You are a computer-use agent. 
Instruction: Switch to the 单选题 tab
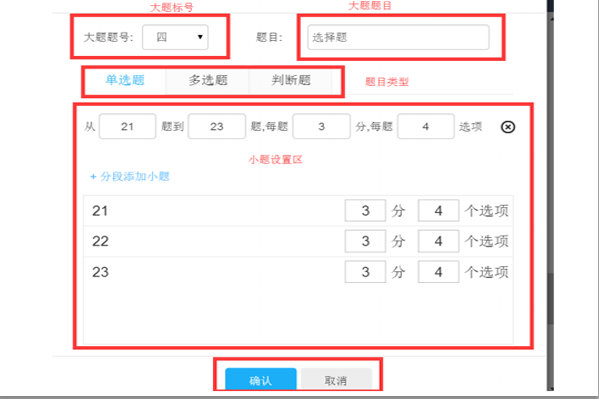point(125,80)
